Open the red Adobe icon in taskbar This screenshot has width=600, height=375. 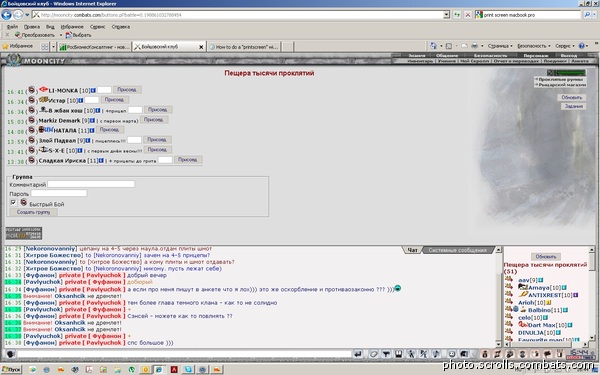[173, 369]
